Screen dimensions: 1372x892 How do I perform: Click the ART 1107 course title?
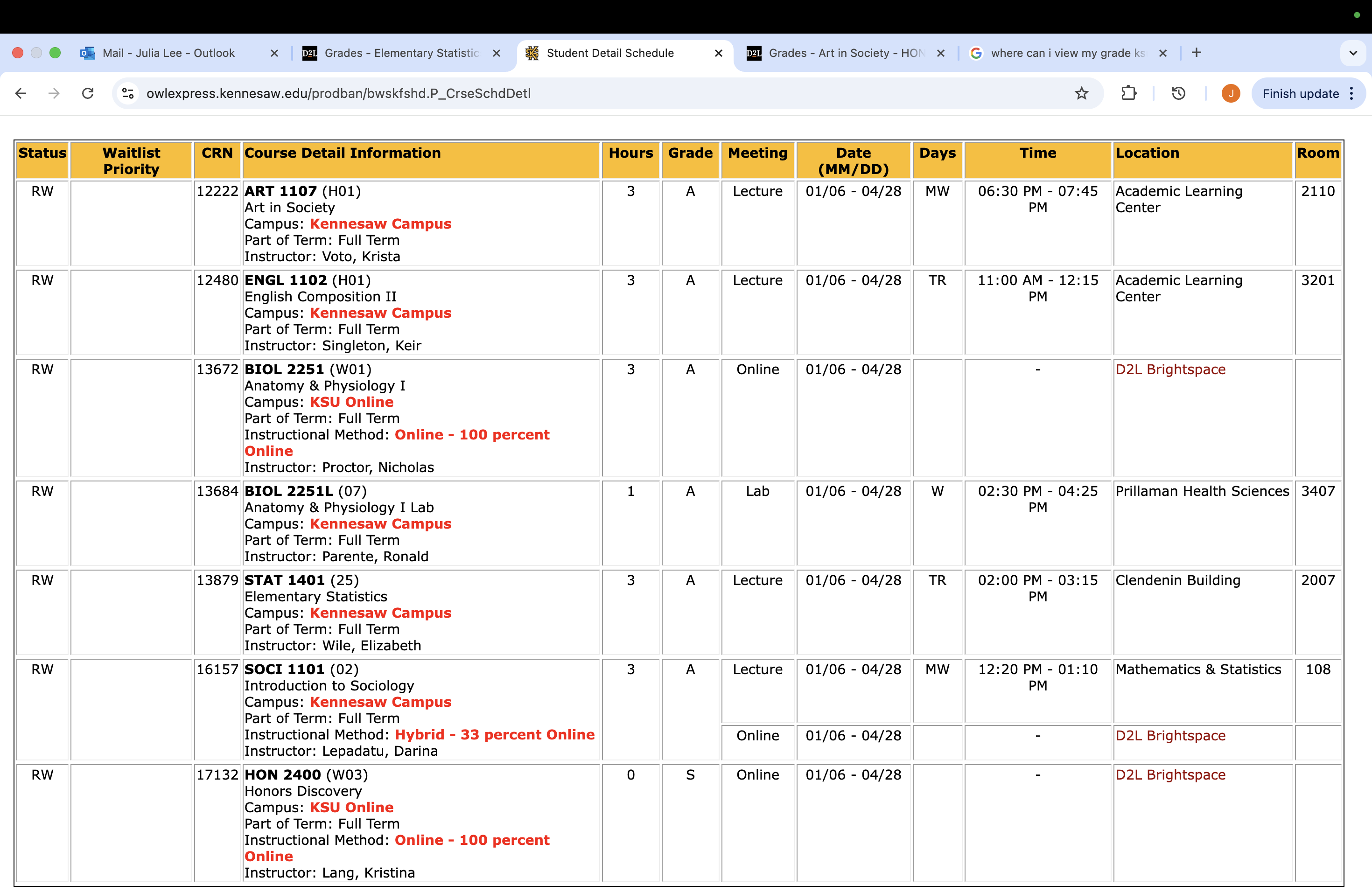pos(281,191)
